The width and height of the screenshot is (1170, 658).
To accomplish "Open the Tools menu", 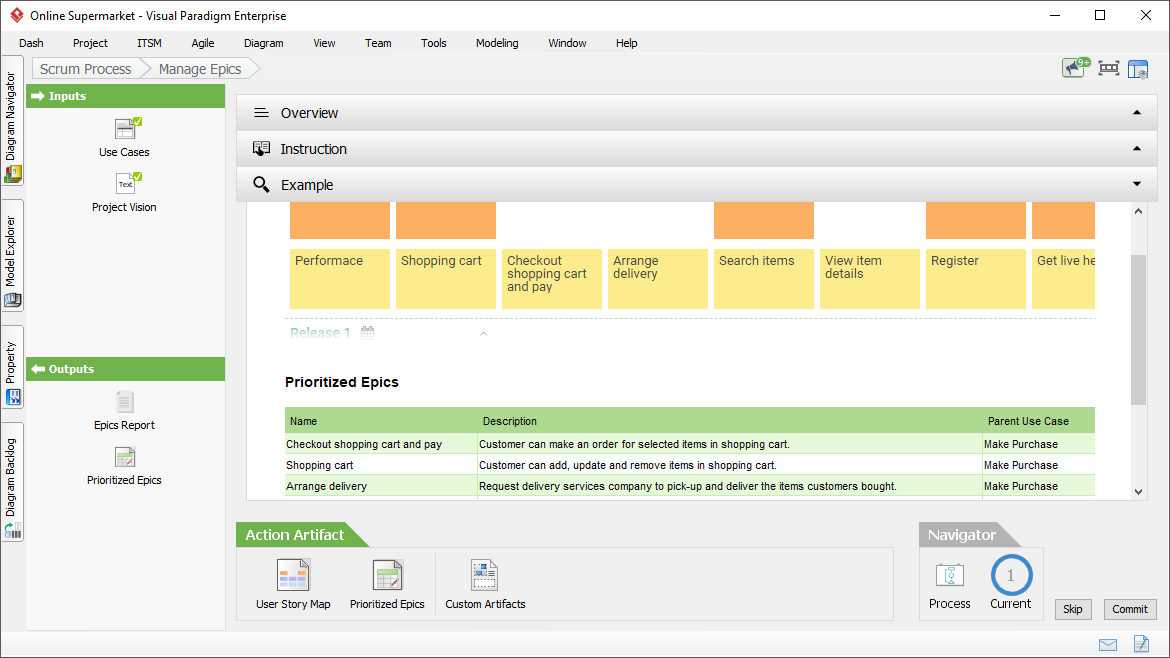I will (434, 43).
